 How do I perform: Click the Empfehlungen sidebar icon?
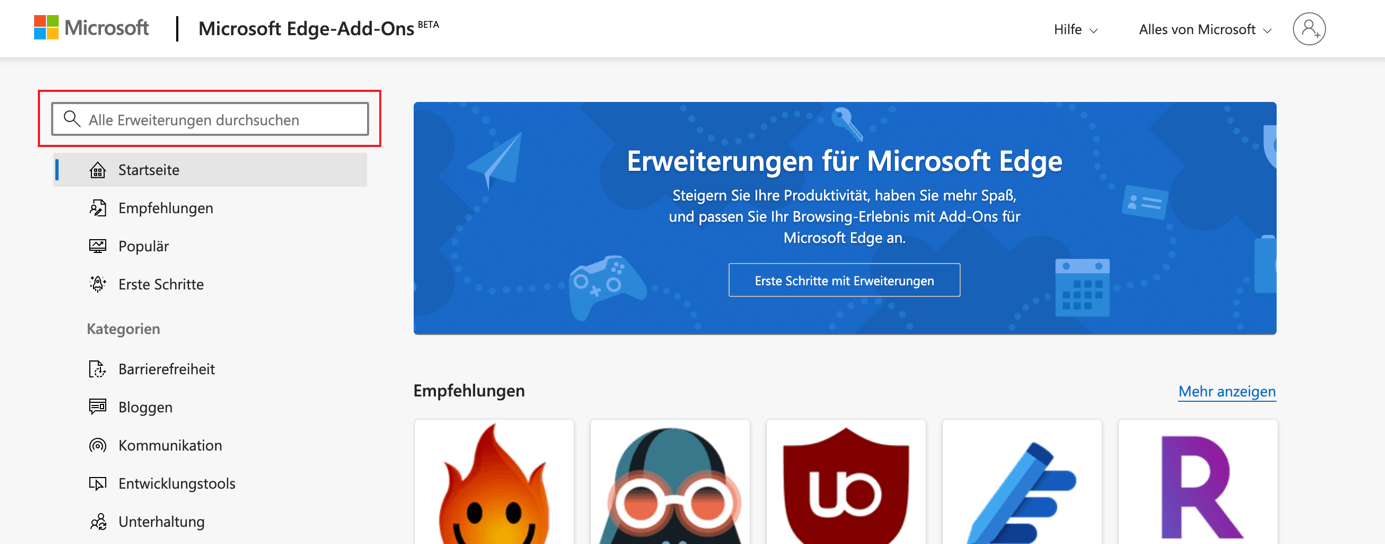[x=98, y=208]
